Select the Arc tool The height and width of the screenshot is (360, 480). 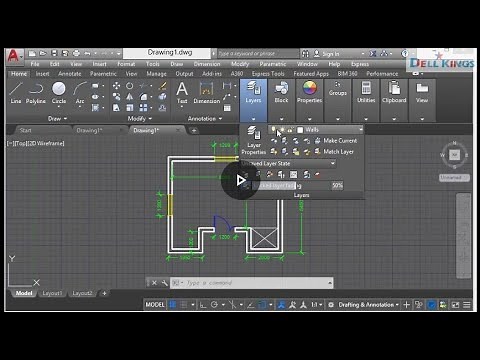click(x=80, y=93)
